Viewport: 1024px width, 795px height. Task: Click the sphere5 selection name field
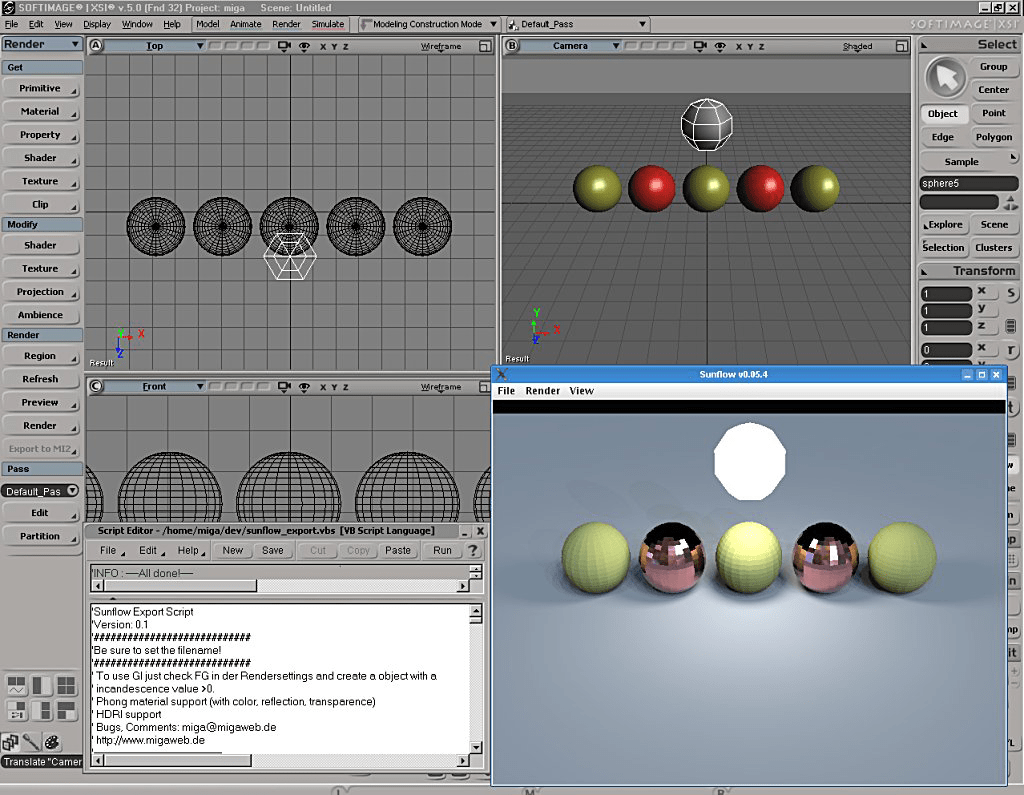point(968,184)
